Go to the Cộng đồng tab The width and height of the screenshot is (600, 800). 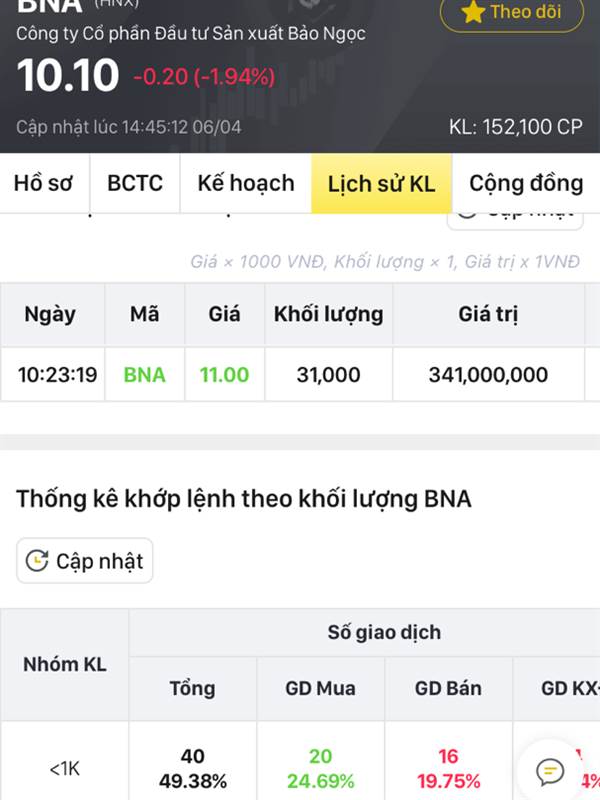pyautogui.click(x=526, y=183)
